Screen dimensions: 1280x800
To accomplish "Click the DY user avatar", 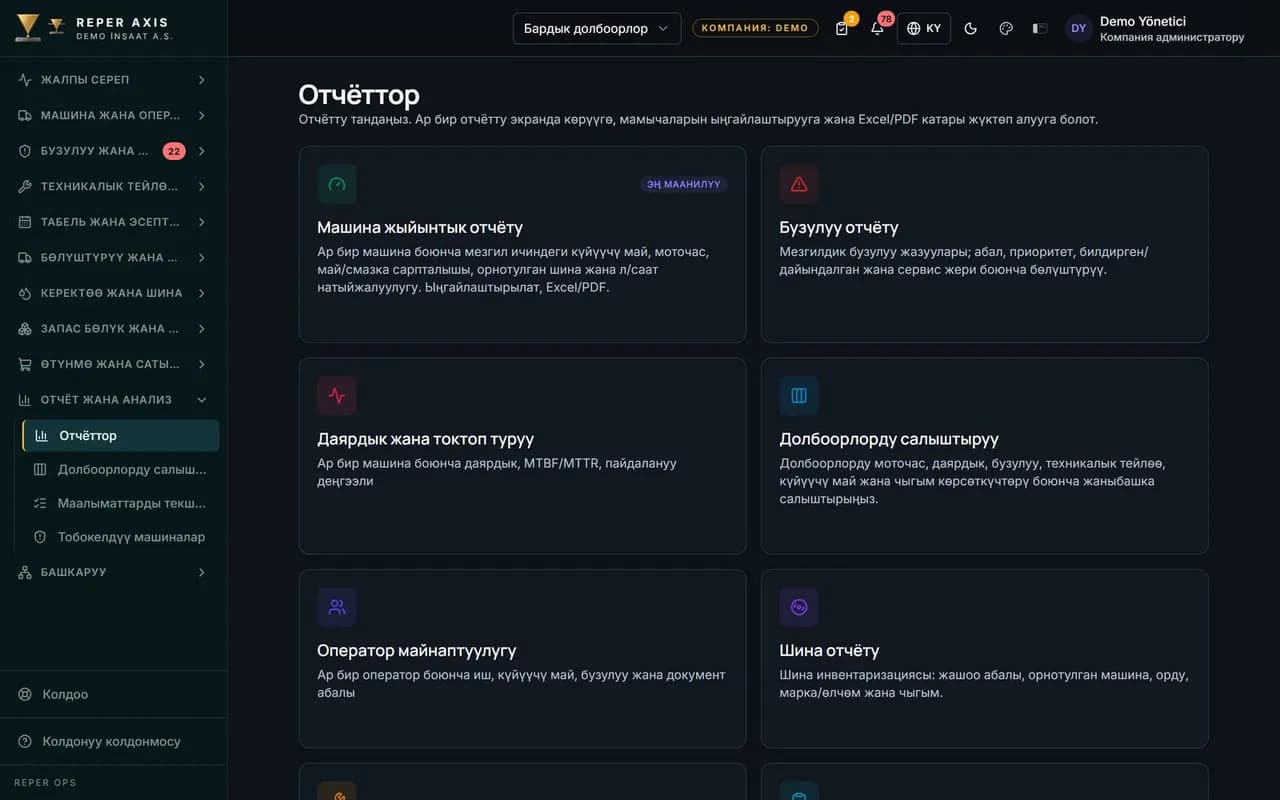I will (x=1078, y=28).
